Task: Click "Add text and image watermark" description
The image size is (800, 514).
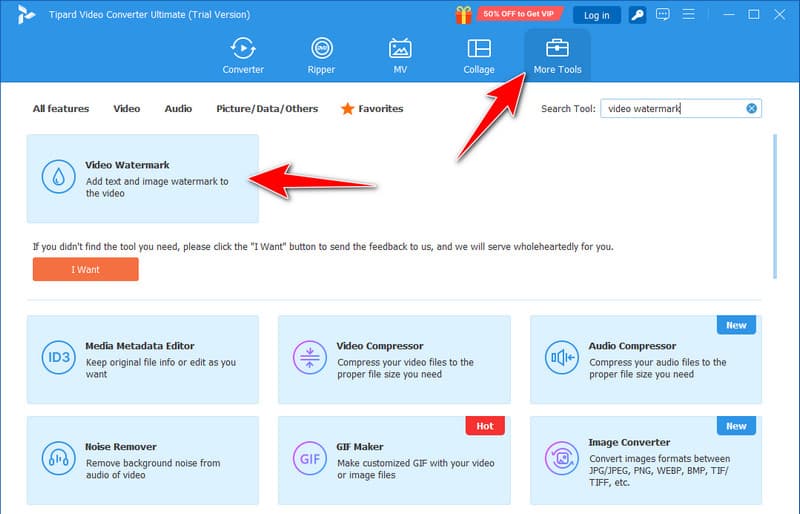Action: pyautogui.click(x=157, y=187)
